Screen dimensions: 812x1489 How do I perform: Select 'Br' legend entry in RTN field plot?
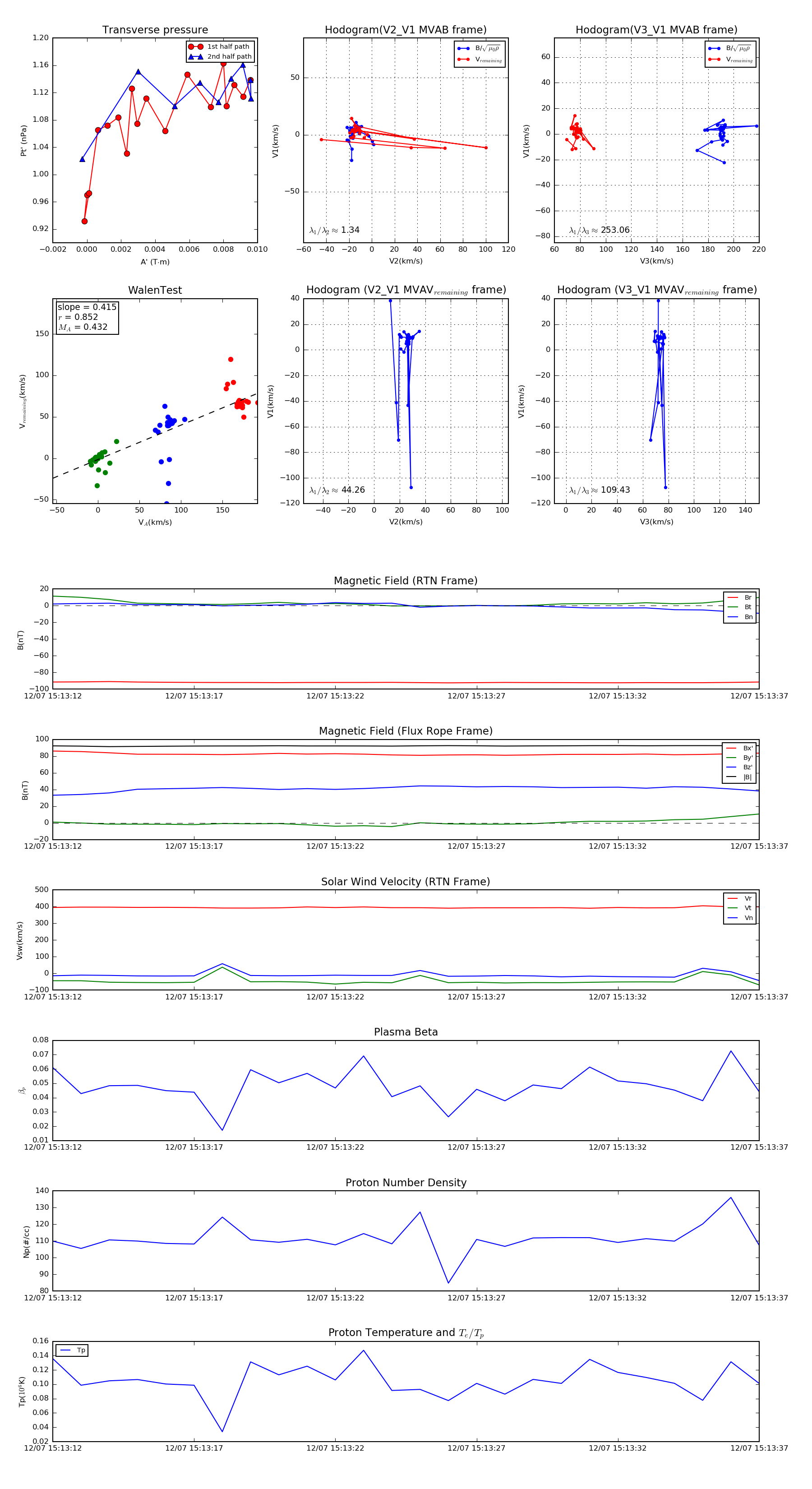pyautogui.click(x=740, y=598)
